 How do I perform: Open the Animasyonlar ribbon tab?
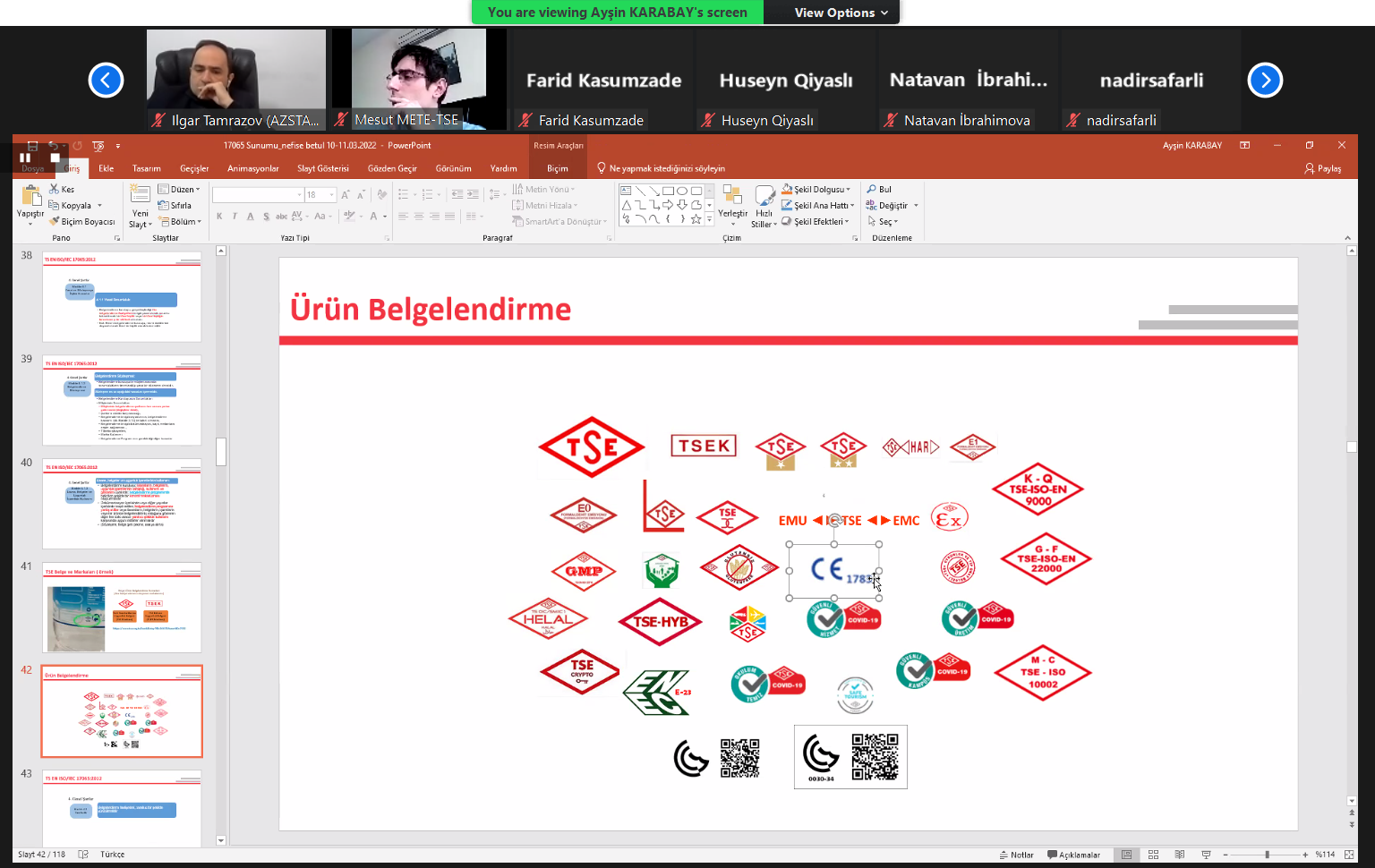[253, 168]
